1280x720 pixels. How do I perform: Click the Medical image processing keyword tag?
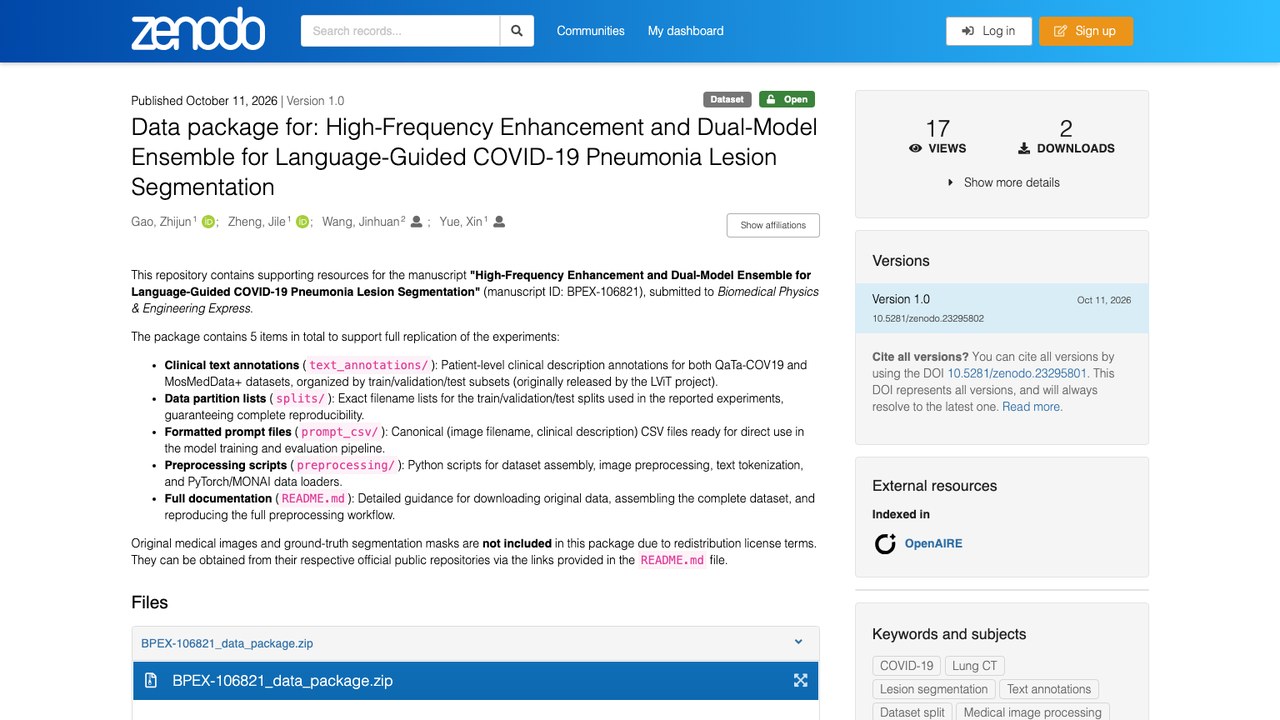point(1033,712)
